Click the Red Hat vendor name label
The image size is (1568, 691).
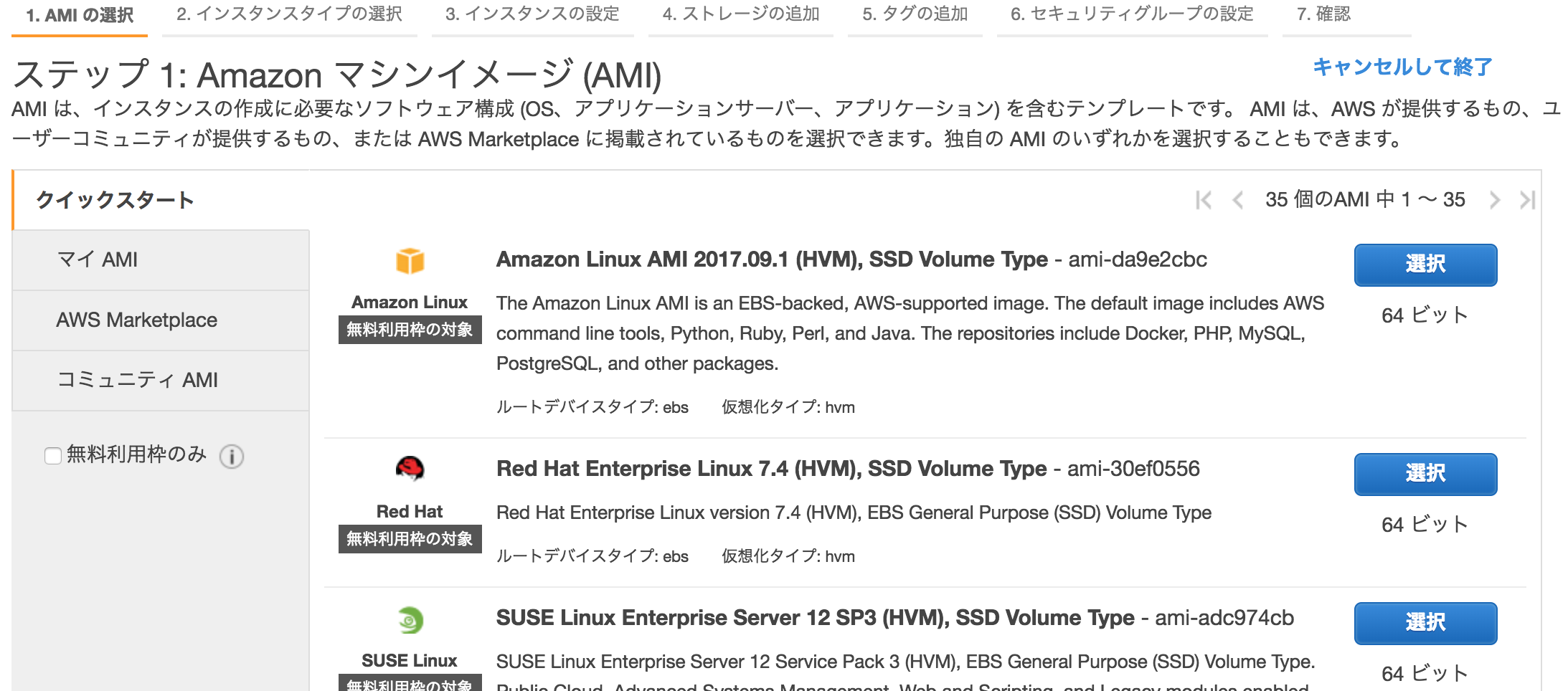(x=410, y=512)
